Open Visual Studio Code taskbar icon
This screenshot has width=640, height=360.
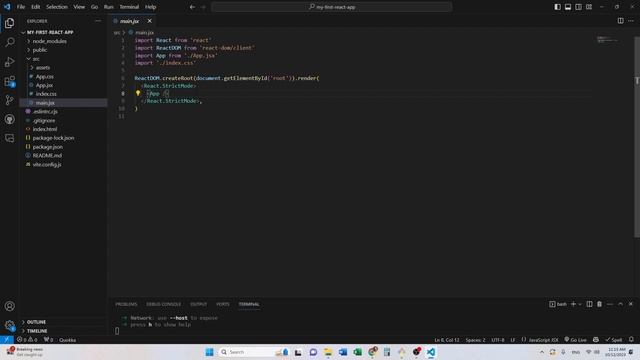coord(431,352)
